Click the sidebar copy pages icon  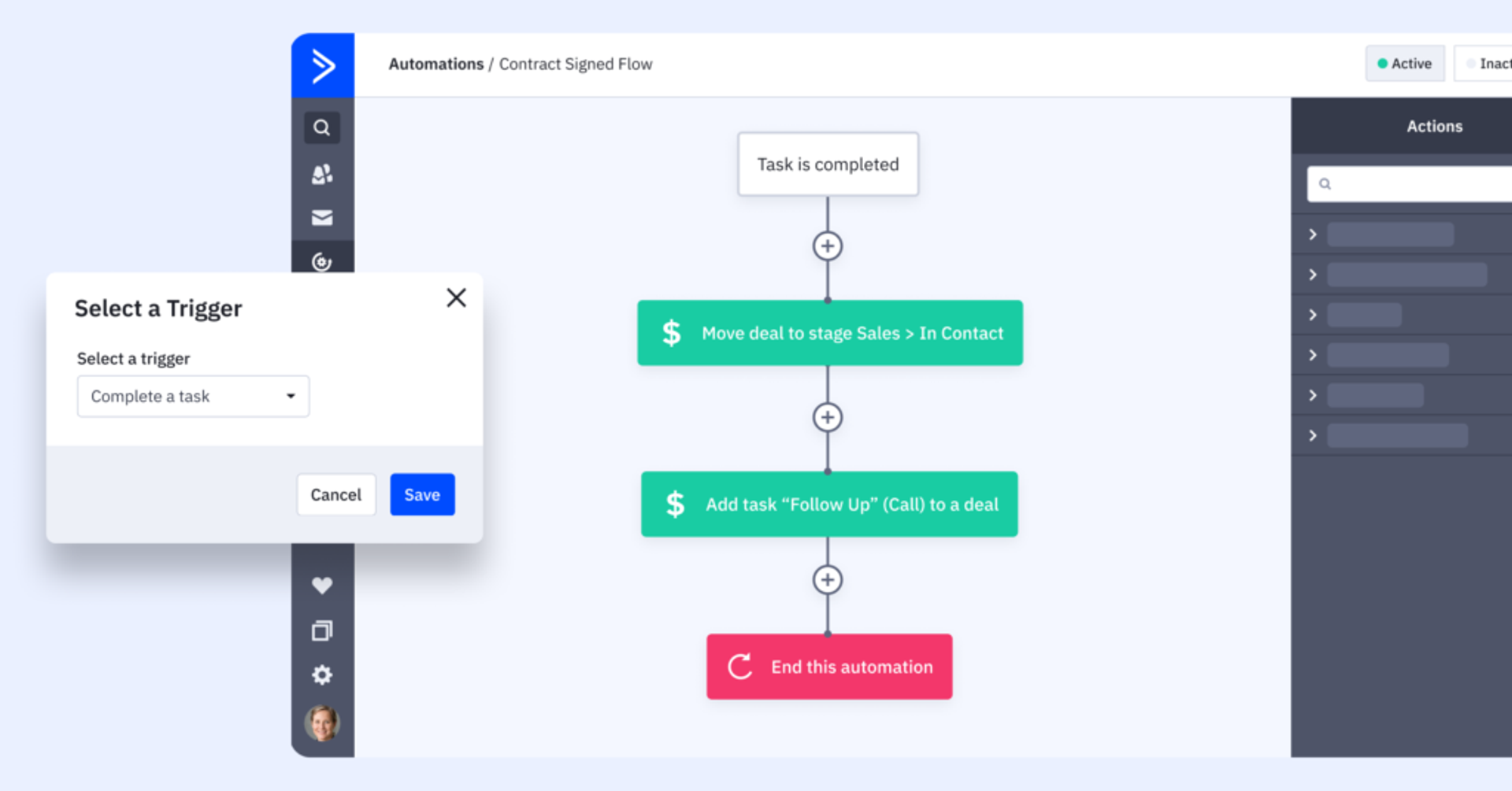[321, 630]
